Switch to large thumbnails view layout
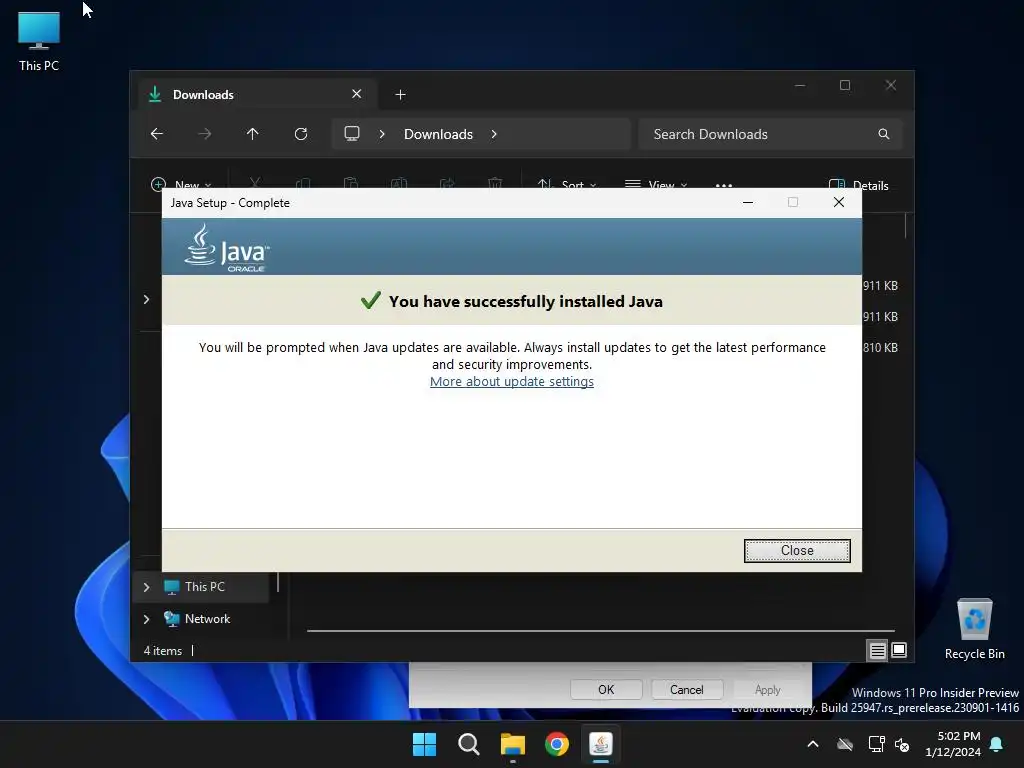Image resolution: width=1024 pixels, height=768 pixels. [899, 650]
